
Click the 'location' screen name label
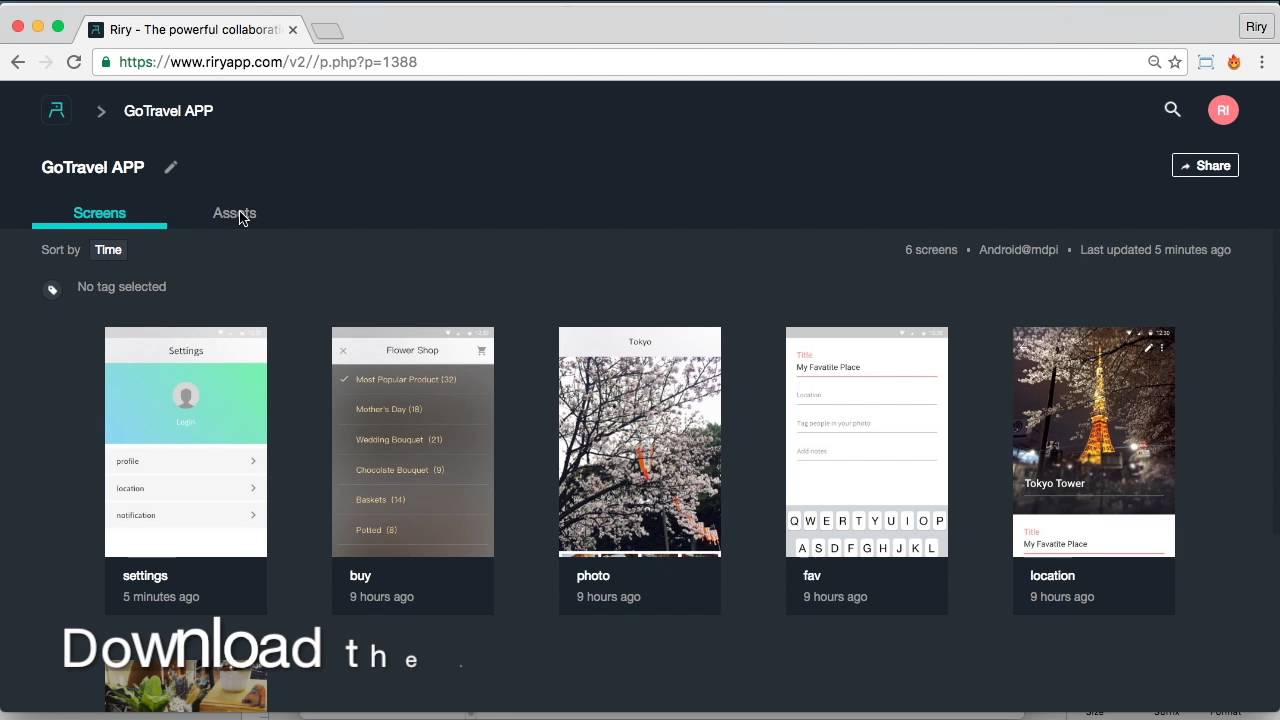coord(1052,576)
